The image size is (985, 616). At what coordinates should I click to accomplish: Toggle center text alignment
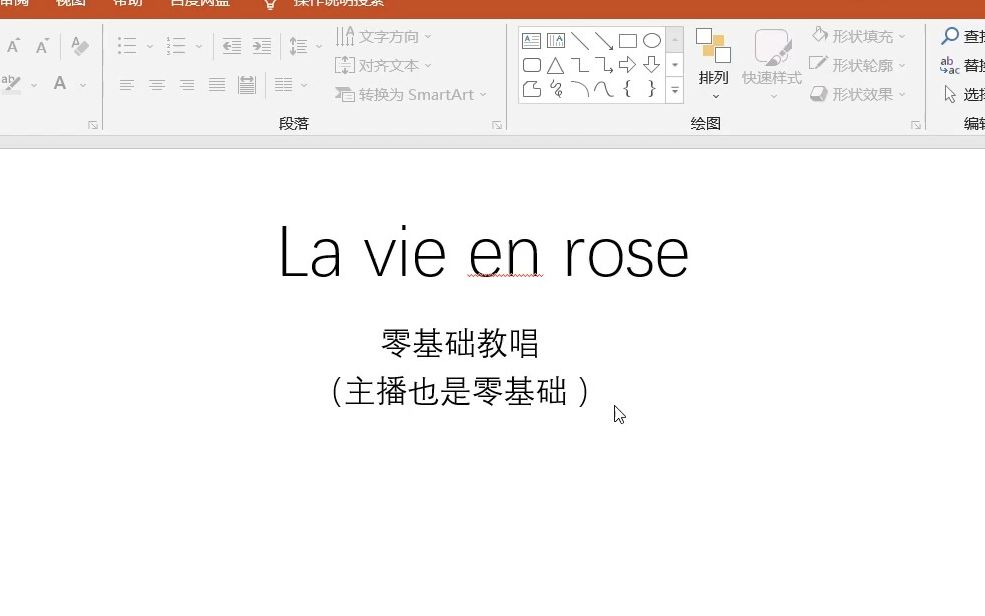(157, 85)
